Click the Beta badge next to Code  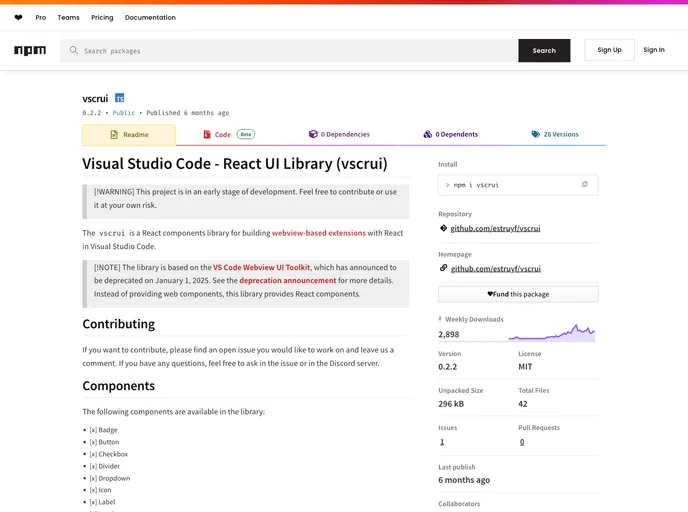click(x=246, y=134)
